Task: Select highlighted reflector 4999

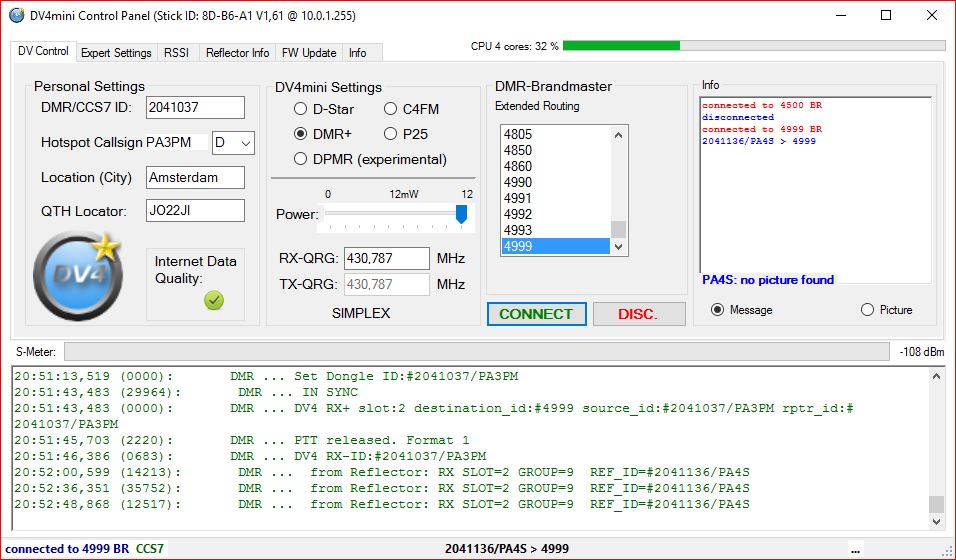Action: [555, 246]
